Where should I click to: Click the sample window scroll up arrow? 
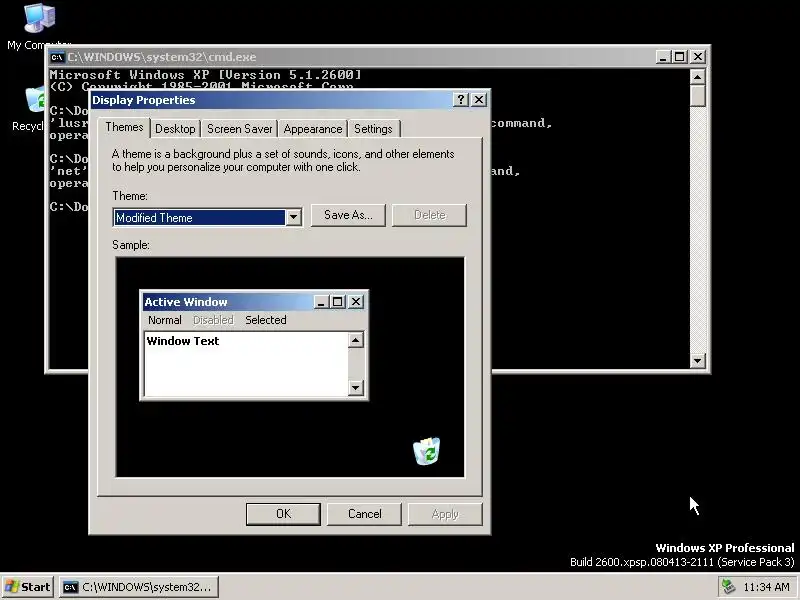pos(356,340)
